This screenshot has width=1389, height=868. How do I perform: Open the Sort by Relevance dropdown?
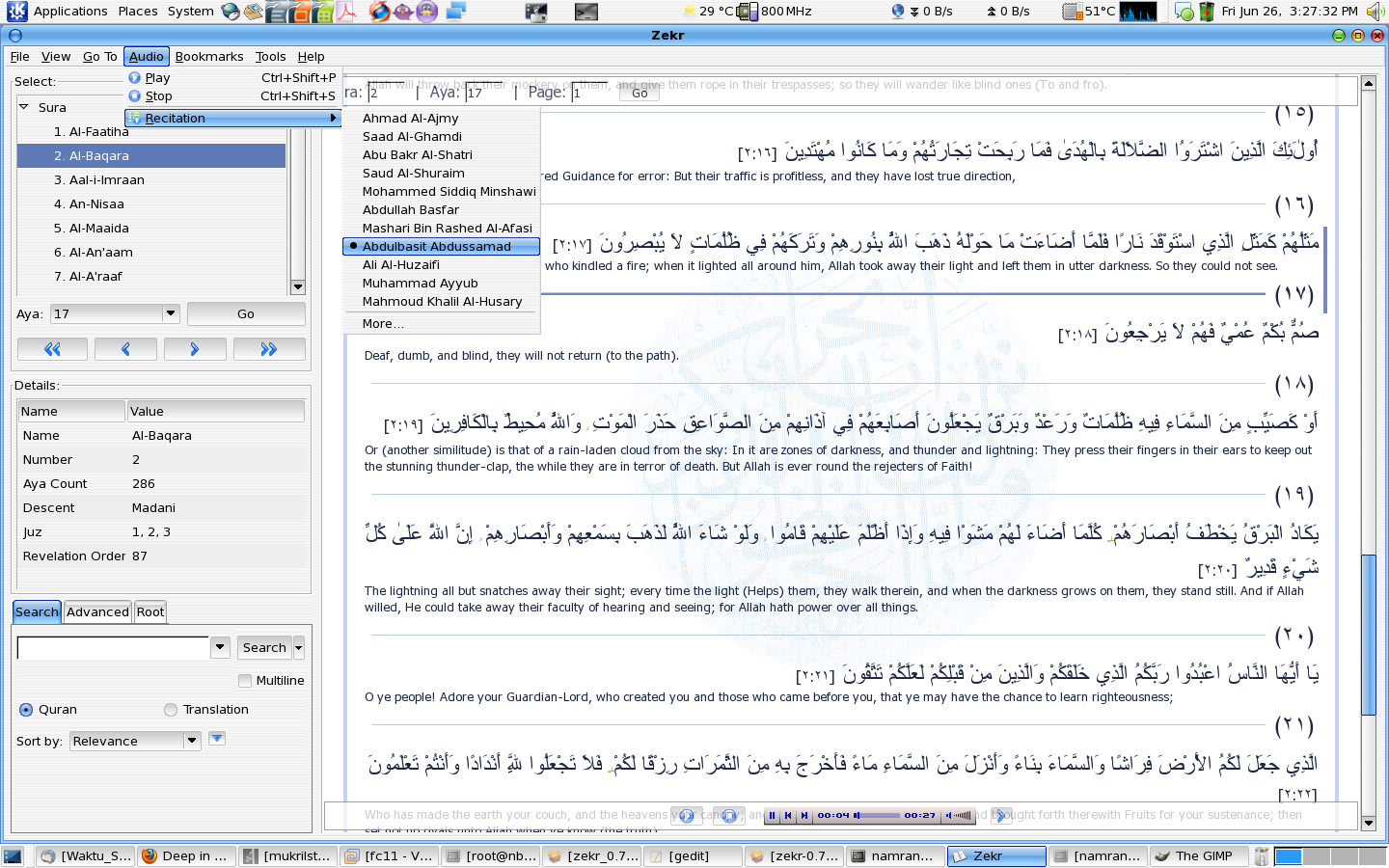(192, 741)
